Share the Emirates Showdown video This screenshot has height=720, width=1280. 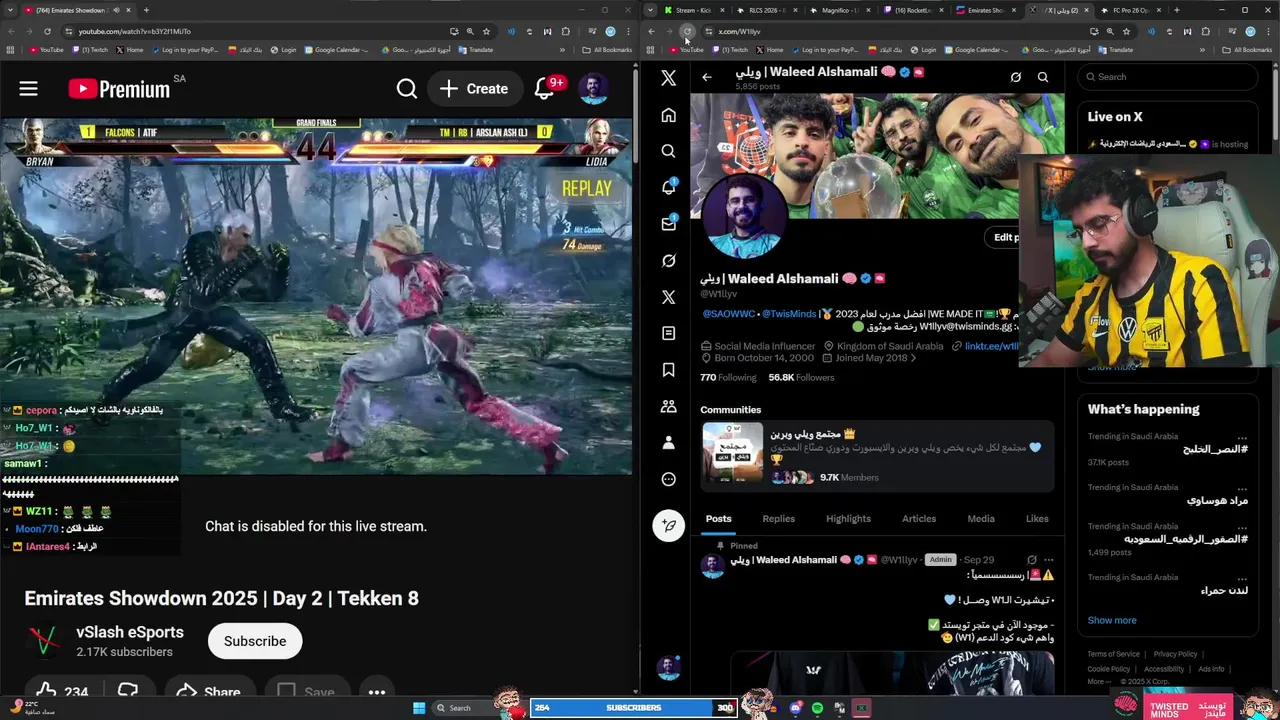click(208, 692)
